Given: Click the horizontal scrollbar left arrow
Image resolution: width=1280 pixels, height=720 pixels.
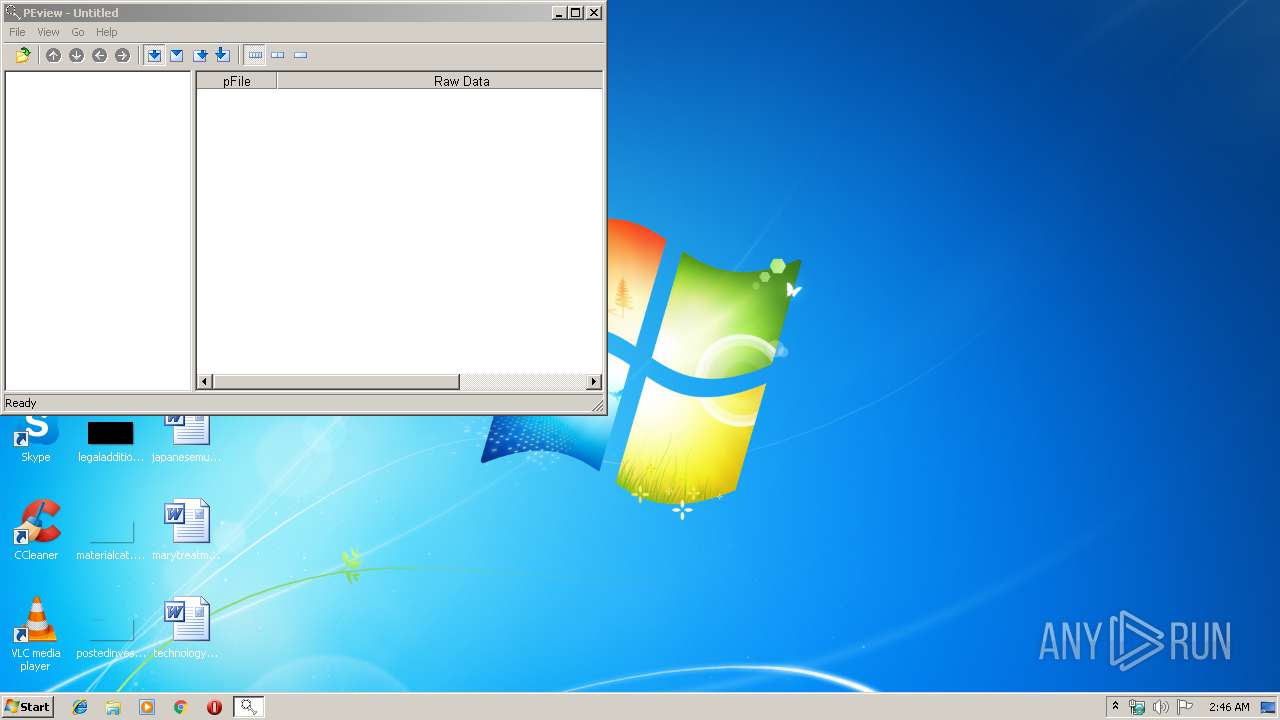Looking at the screenshot, I should (x=205, y=382).
